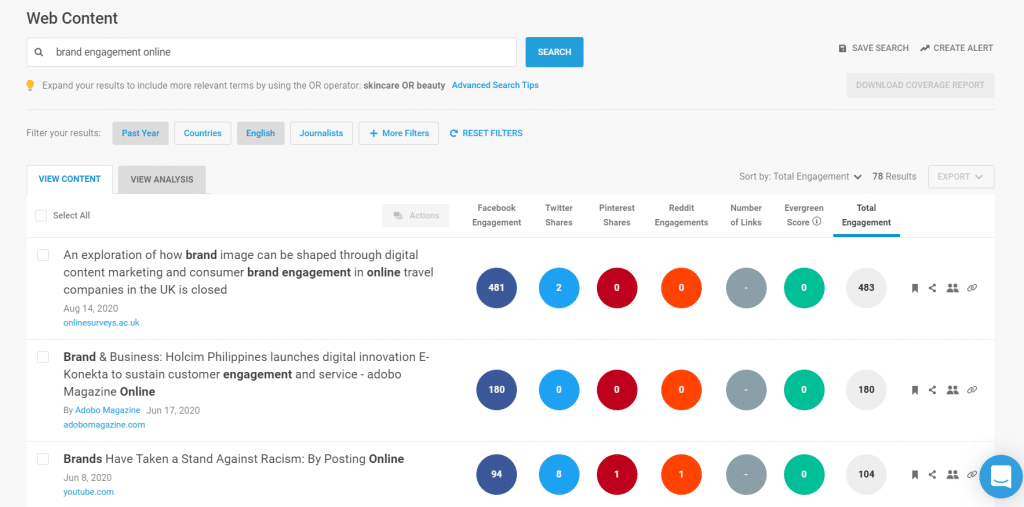This screenshot has width=1024, height=507.
Task: Share the onlinesurveys.ac.uk article
Action: 933,287
